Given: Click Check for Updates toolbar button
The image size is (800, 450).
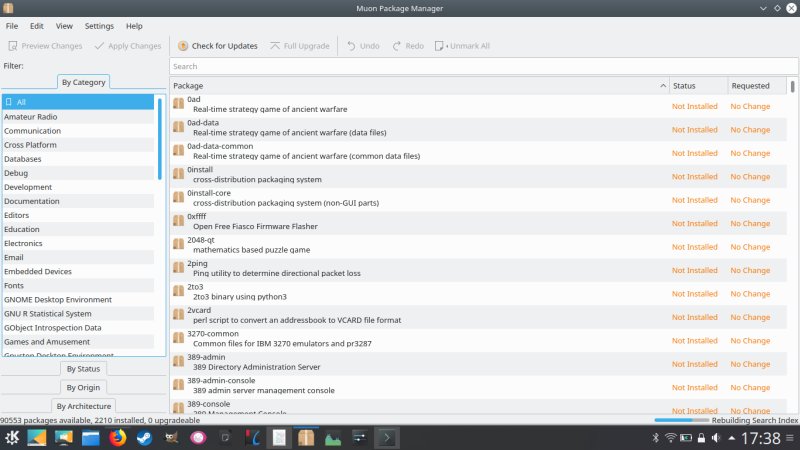Looking at the screenshot, I should [217, 46].
